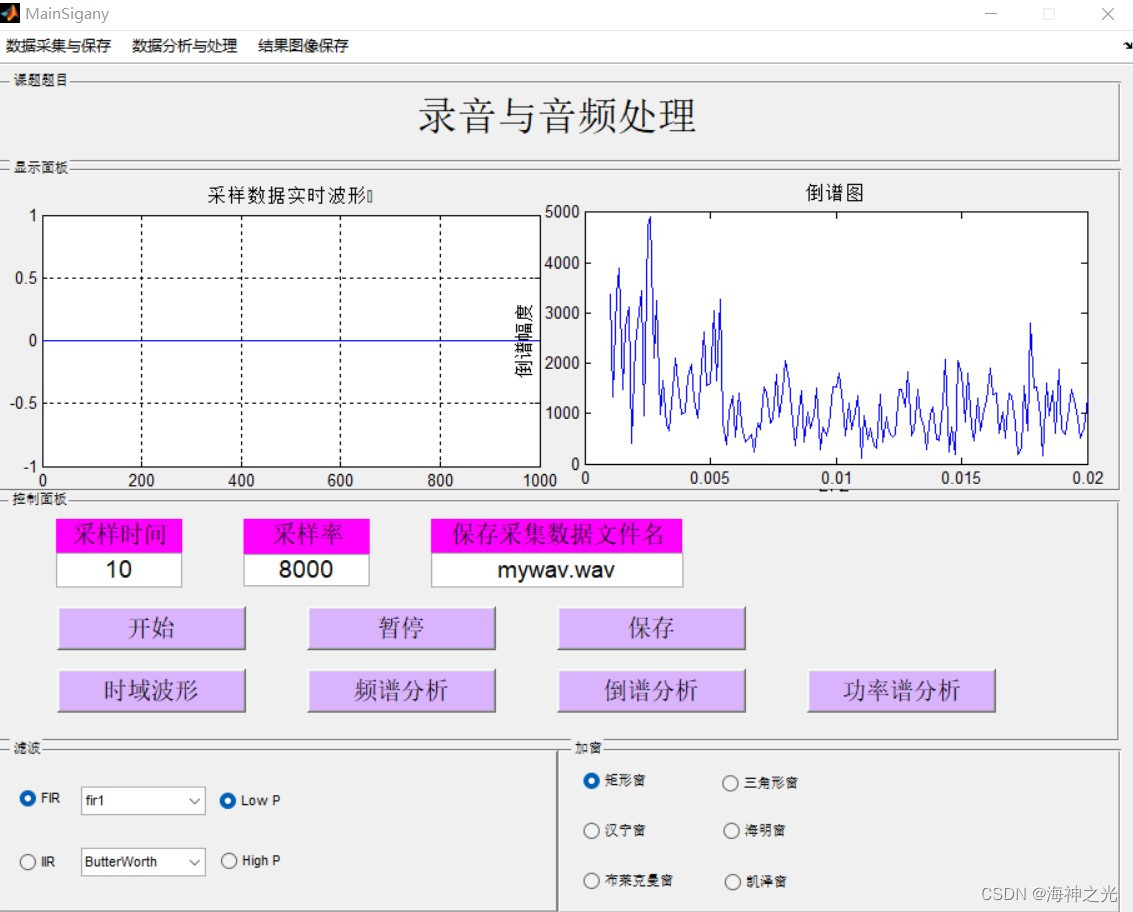Screen dimensions: 1133x912
Task: Click the 采样率 field showing 8000
Action: point(306,570)
